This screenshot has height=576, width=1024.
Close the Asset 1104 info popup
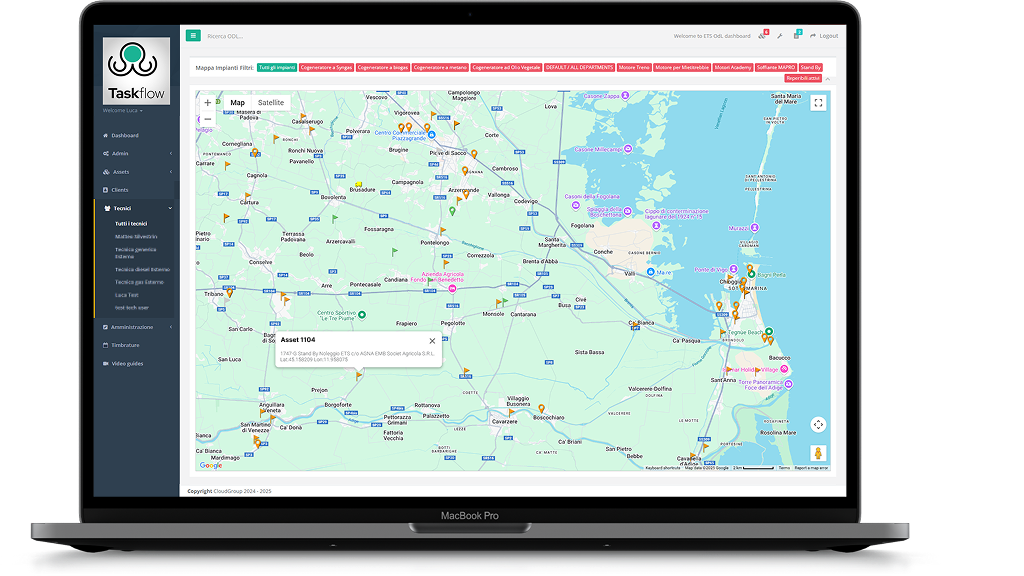pyautogui.click(x=432, y=341)
